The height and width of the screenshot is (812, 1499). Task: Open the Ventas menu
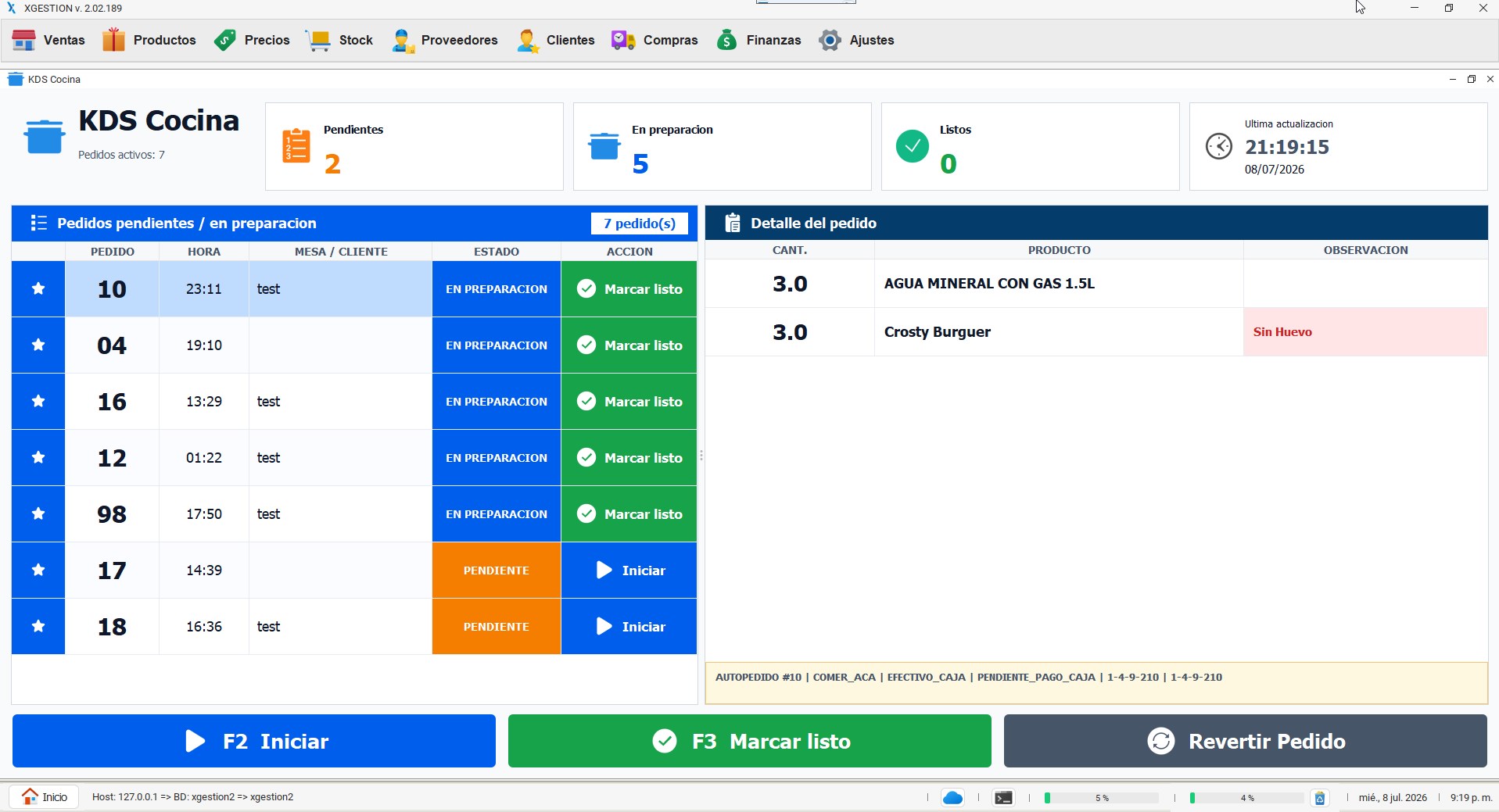point(48,40)
